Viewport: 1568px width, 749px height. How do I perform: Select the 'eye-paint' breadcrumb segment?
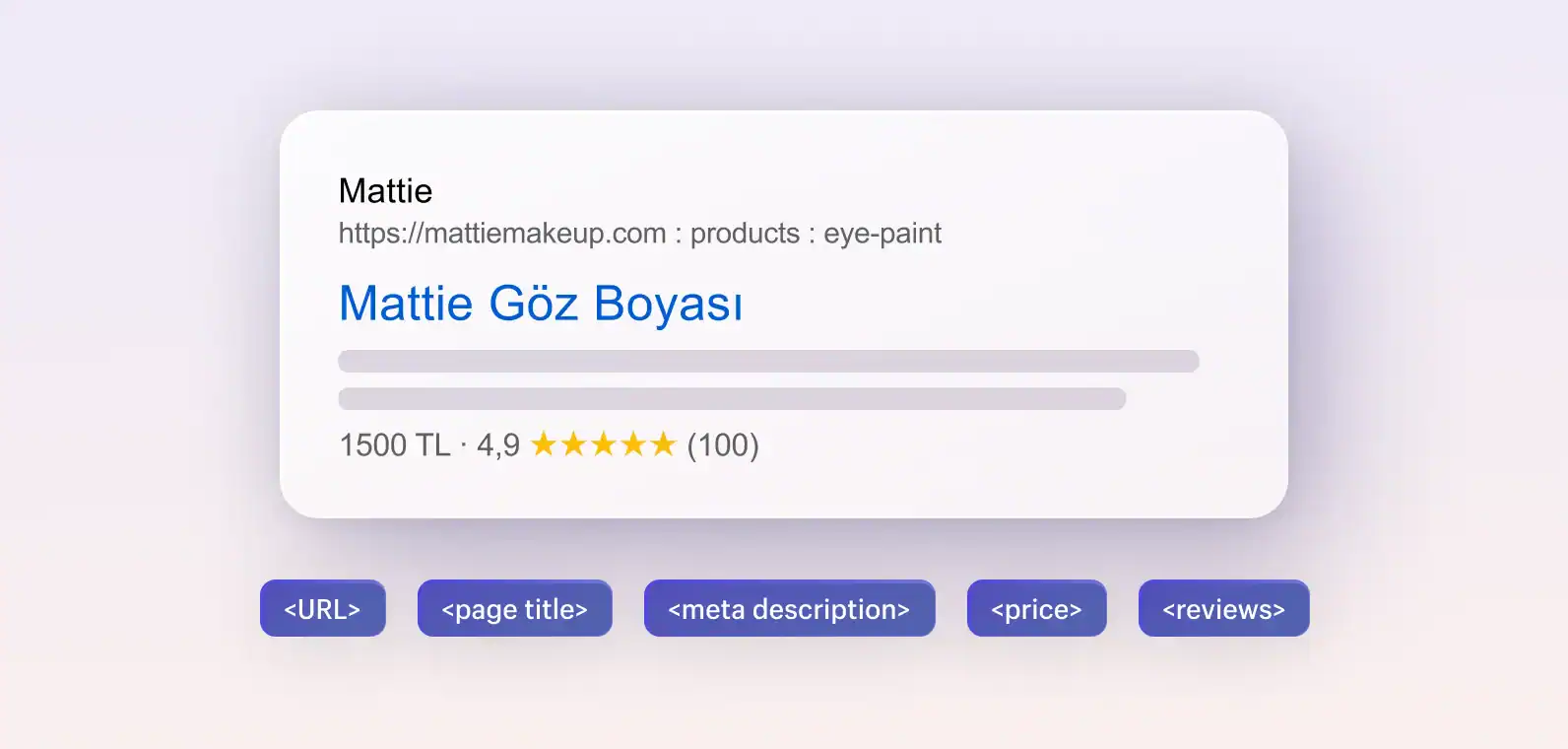click(882, 234)
